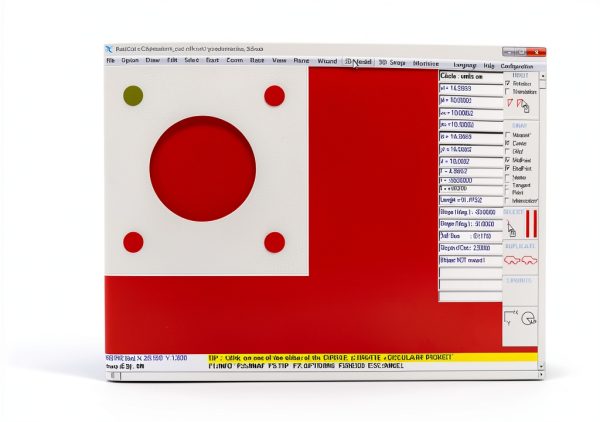This screenshot has width=600, height=422.
Task: Click the circle icon beside the XY axis
Action: [x=528, y=318]
